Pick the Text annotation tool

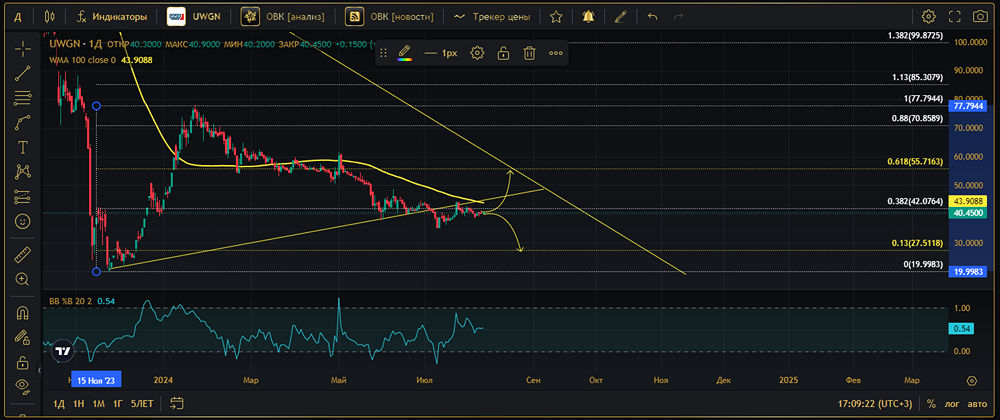[x=22, y=147]
